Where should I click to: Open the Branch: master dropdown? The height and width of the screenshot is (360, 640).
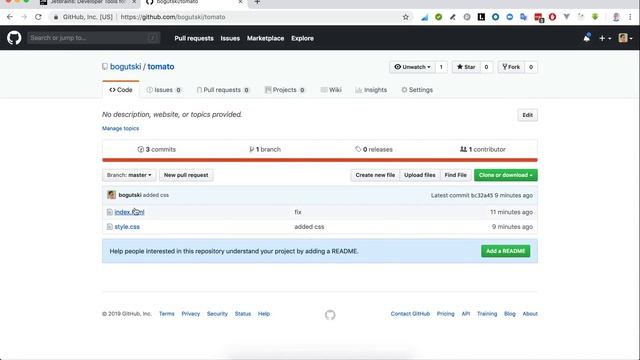tap(129, 175)
